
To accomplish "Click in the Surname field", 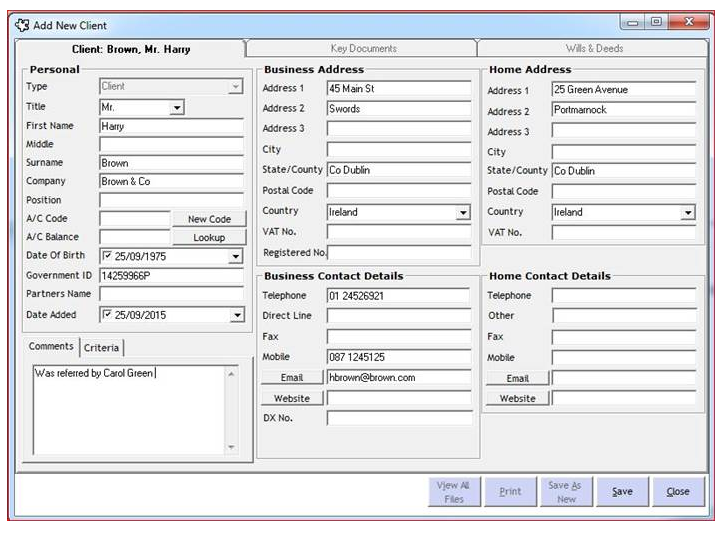I will coord(171,163).
